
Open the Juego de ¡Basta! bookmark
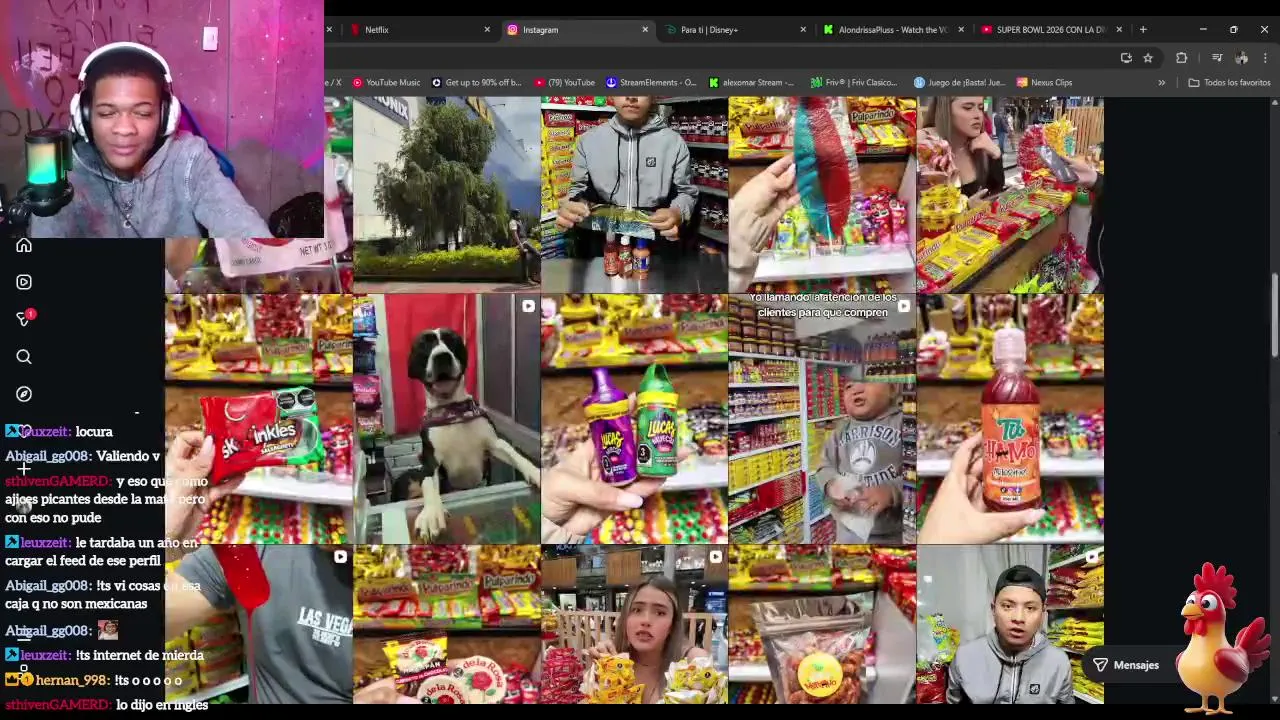(x=959, y=82)
